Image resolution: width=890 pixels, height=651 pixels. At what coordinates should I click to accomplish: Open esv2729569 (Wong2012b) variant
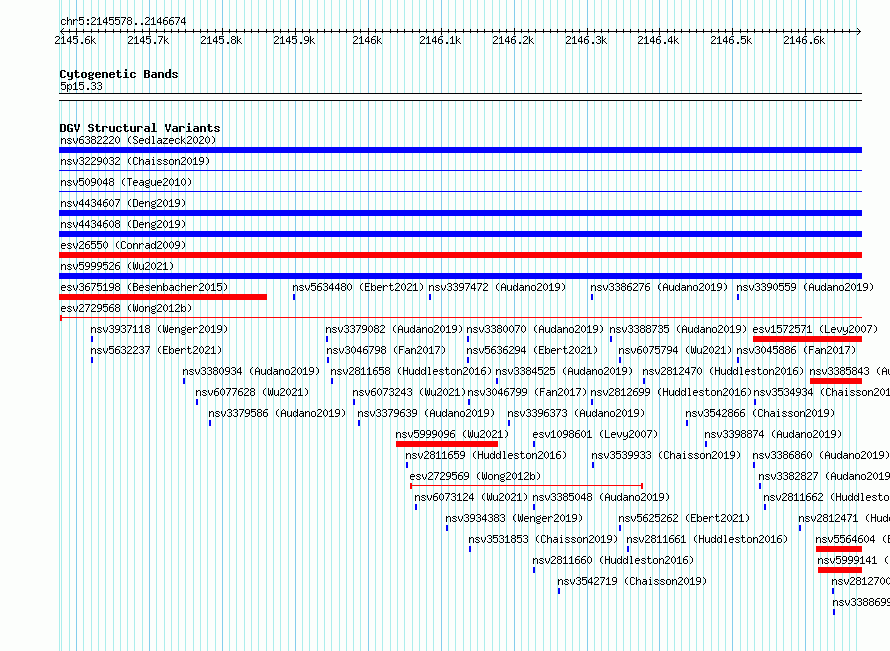(x=475, y=476)
